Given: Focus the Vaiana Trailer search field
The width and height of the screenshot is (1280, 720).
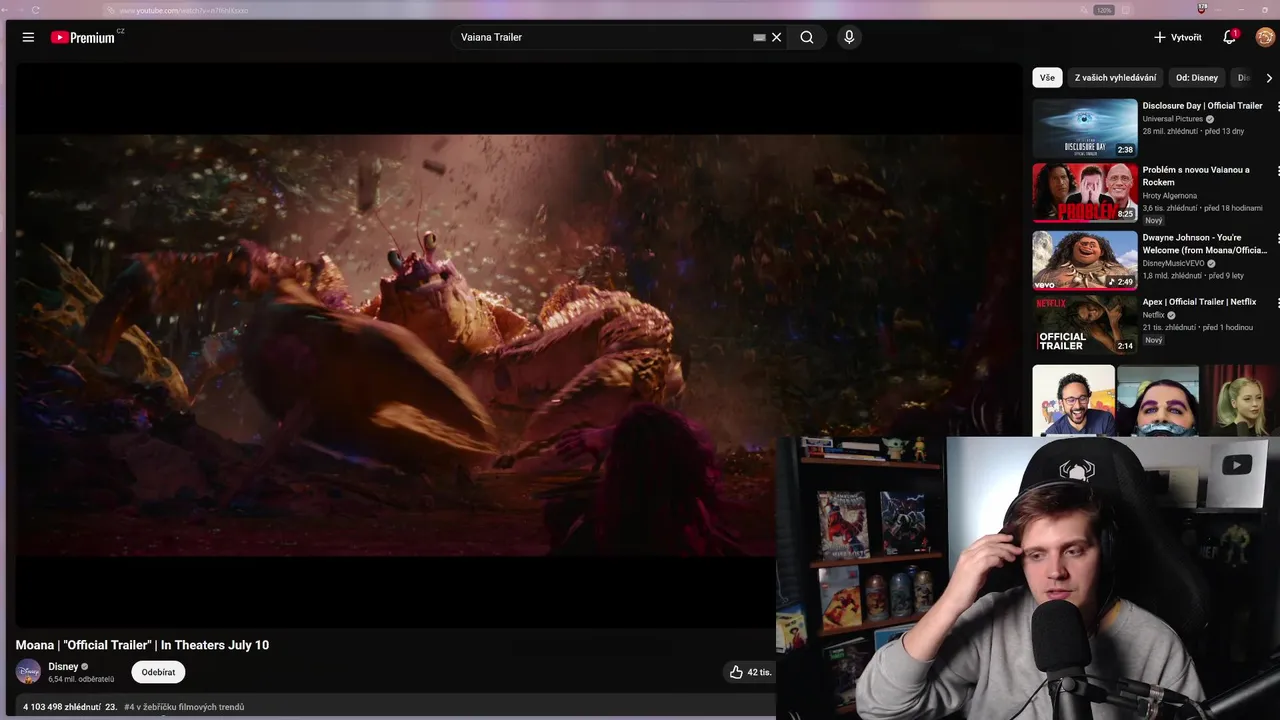Looking at the screenshot, I should [x=600, y=37].
